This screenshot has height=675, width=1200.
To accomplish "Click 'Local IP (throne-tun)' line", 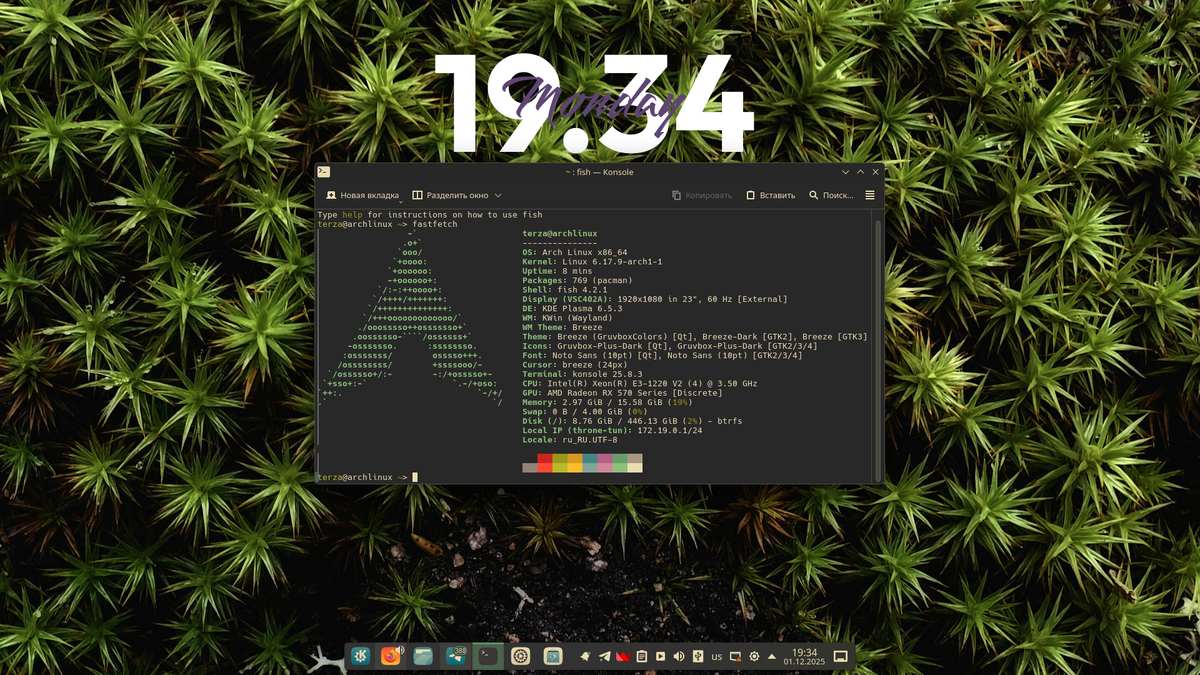I will 612,430.
